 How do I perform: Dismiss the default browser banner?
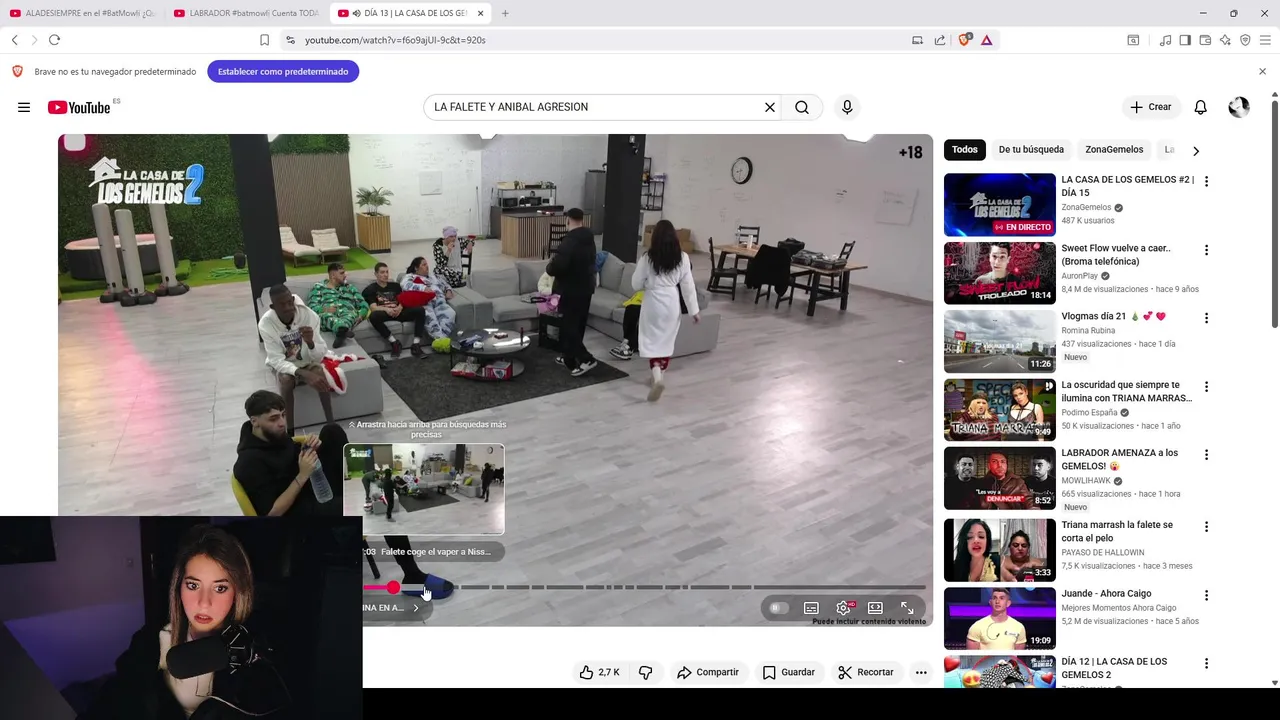[x=1262, y=72]
